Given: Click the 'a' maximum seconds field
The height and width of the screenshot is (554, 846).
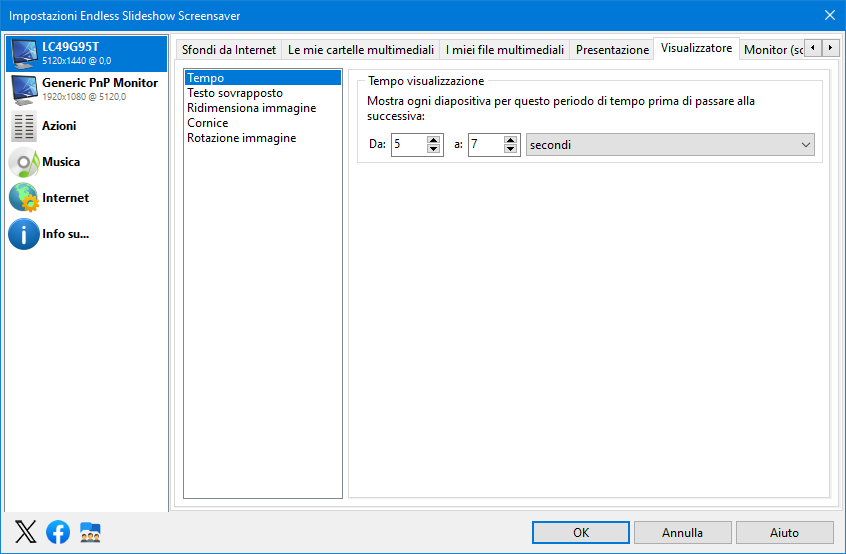Looking at the screenshot, I should (x=486, y=145).
